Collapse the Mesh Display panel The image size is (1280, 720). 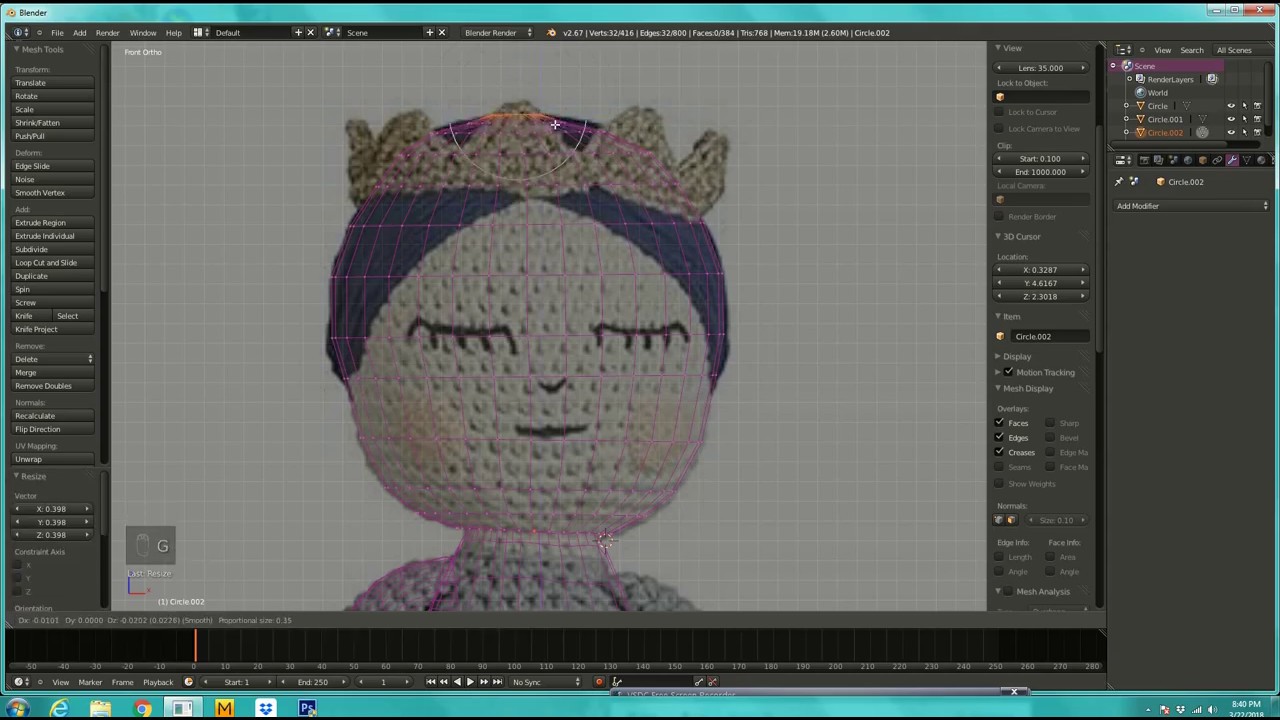tap(997, 388)
